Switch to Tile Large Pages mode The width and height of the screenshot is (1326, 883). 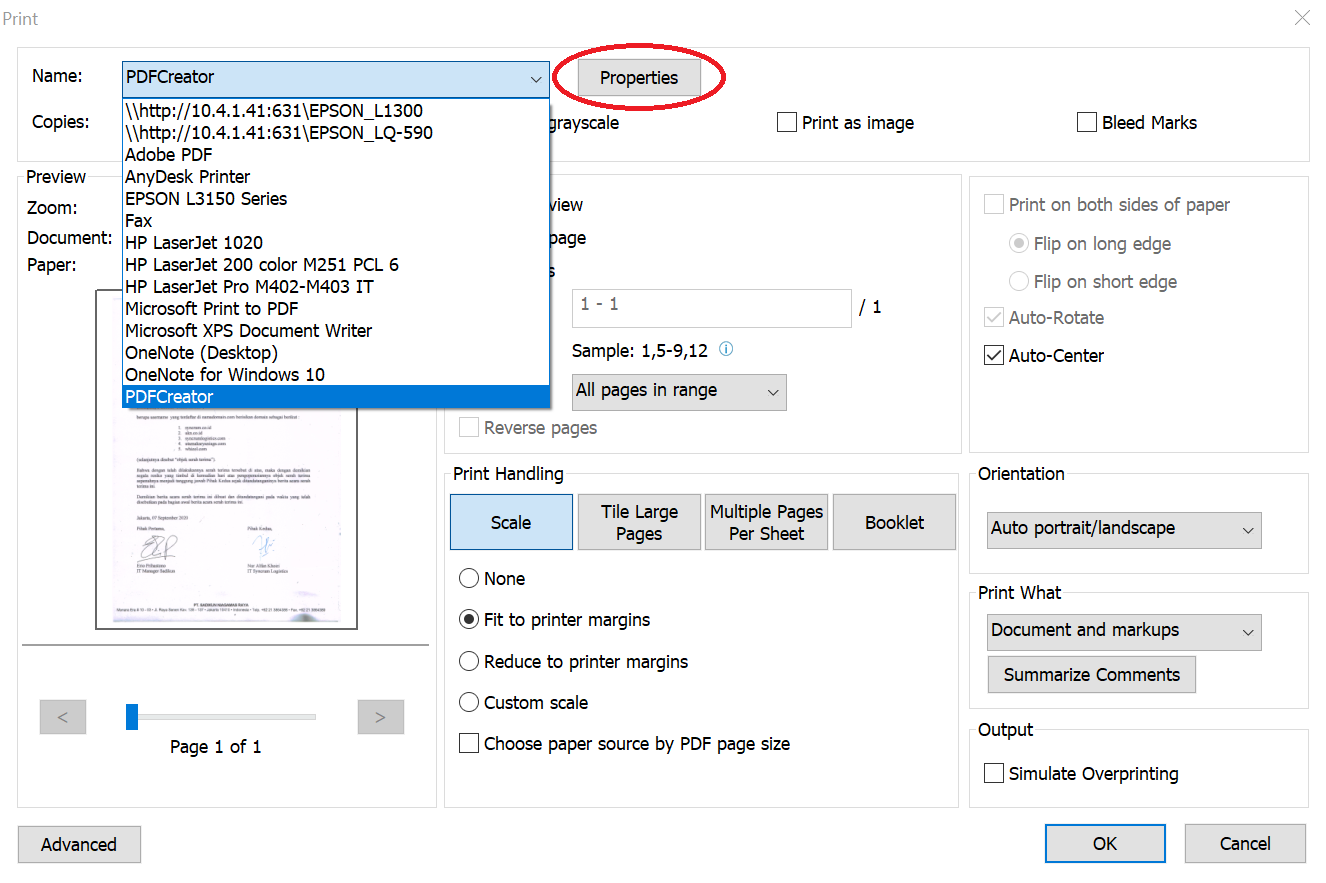click(x=639, y=522)
